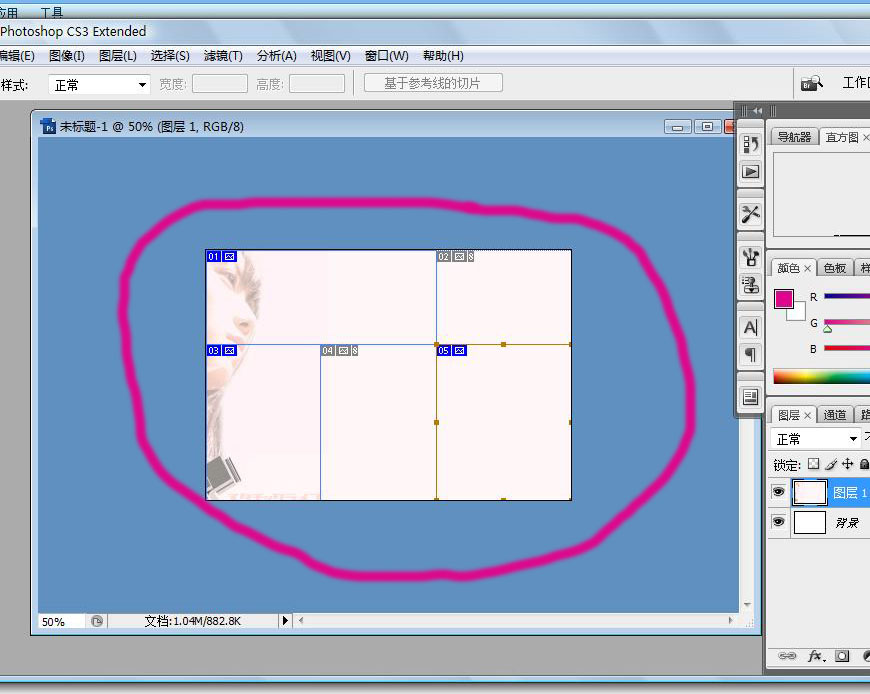Open the 滤镜(T) menu
Image resolution: width=870 pixels, height=694 pixels.
coord(223,55)
